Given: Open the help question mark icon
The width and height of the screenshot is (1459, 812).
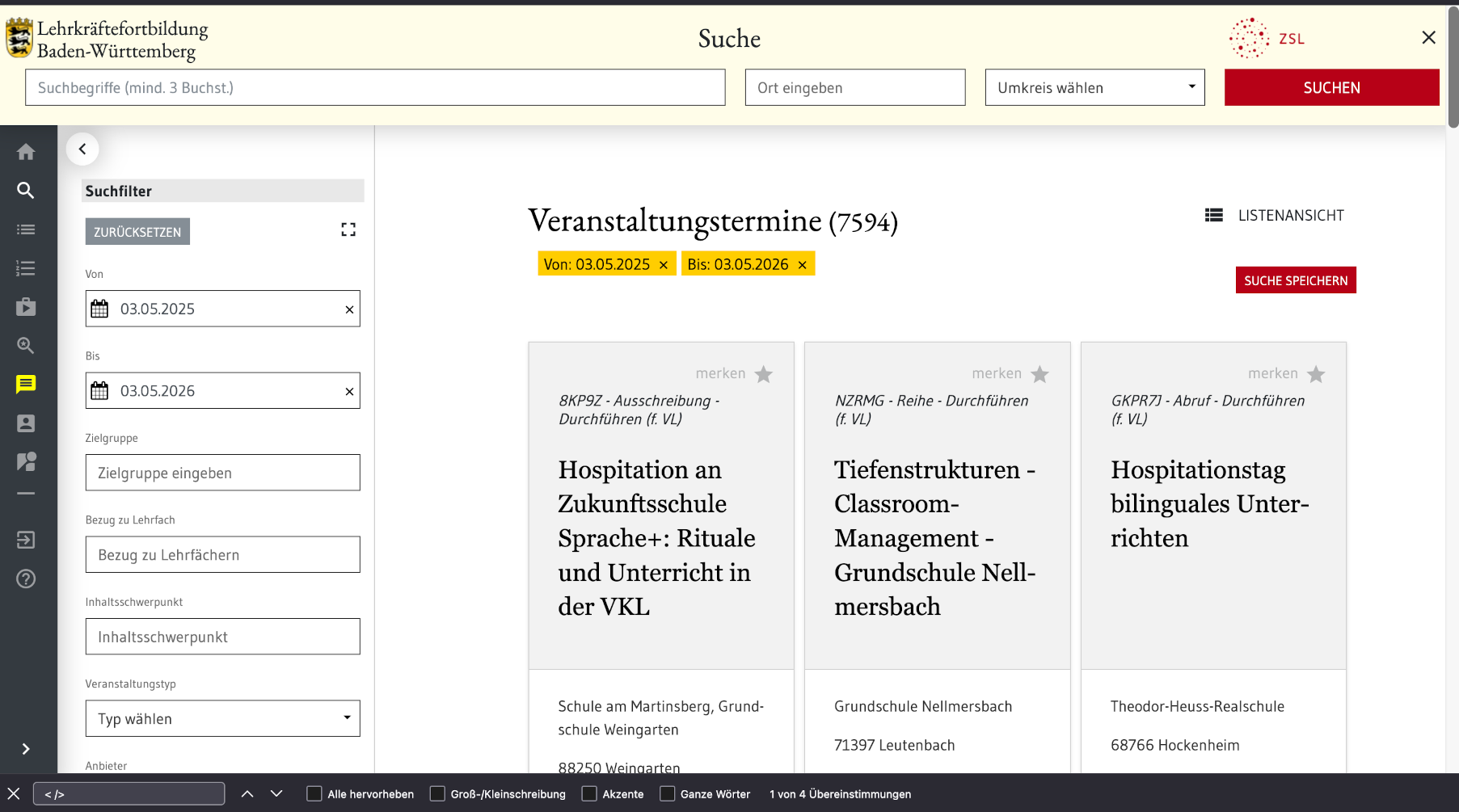Looking at the screenshot, I should [26, 578].
